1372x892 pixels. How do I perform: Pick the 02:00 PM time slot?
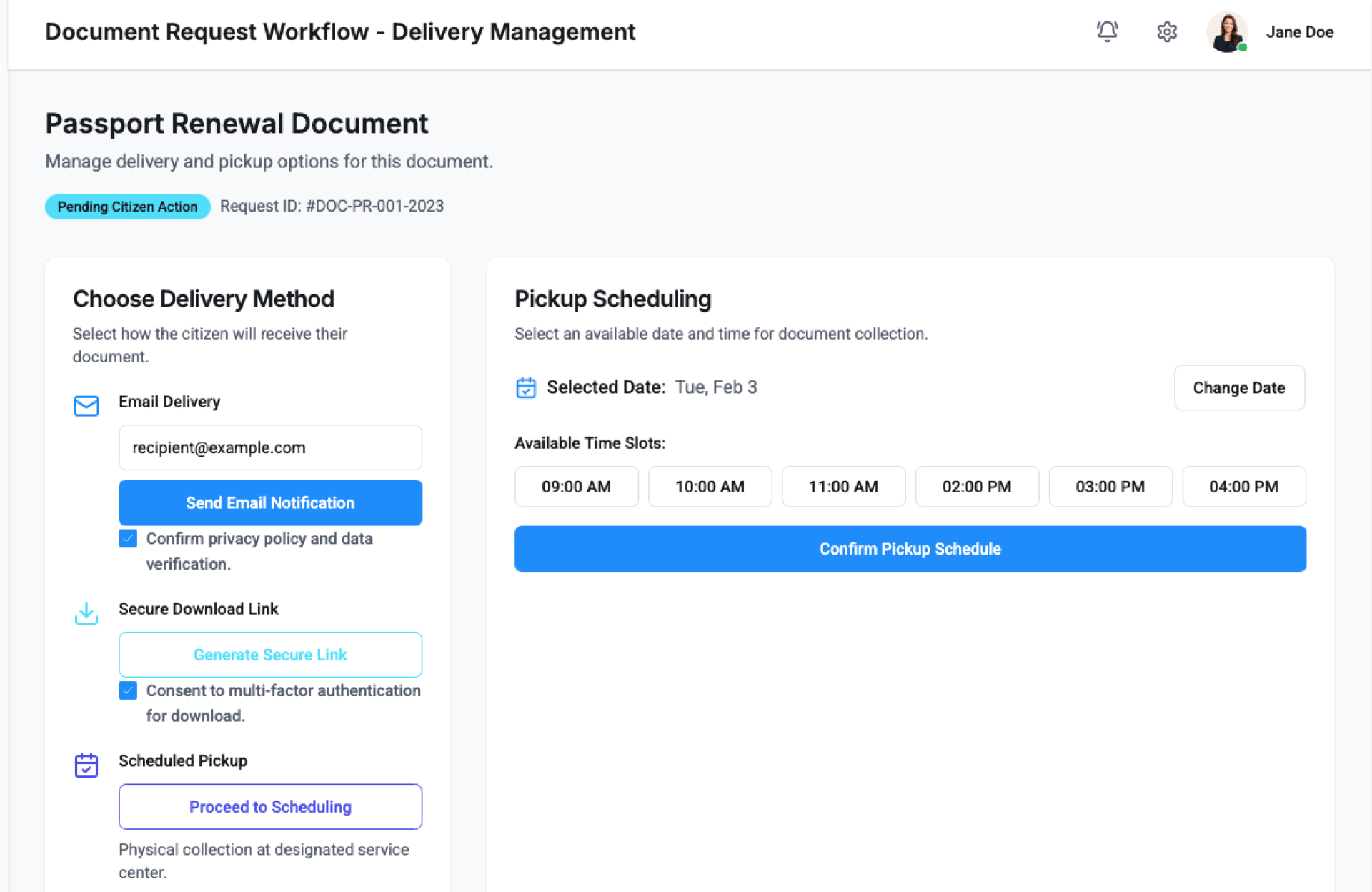[976, 487]
